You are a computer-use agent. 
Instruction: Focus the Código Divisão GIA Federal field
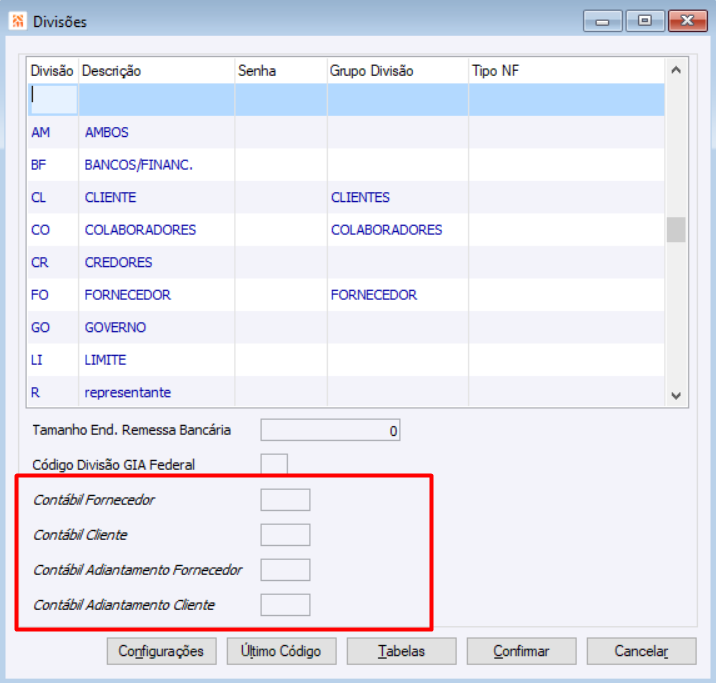click(x=274, y=464)
